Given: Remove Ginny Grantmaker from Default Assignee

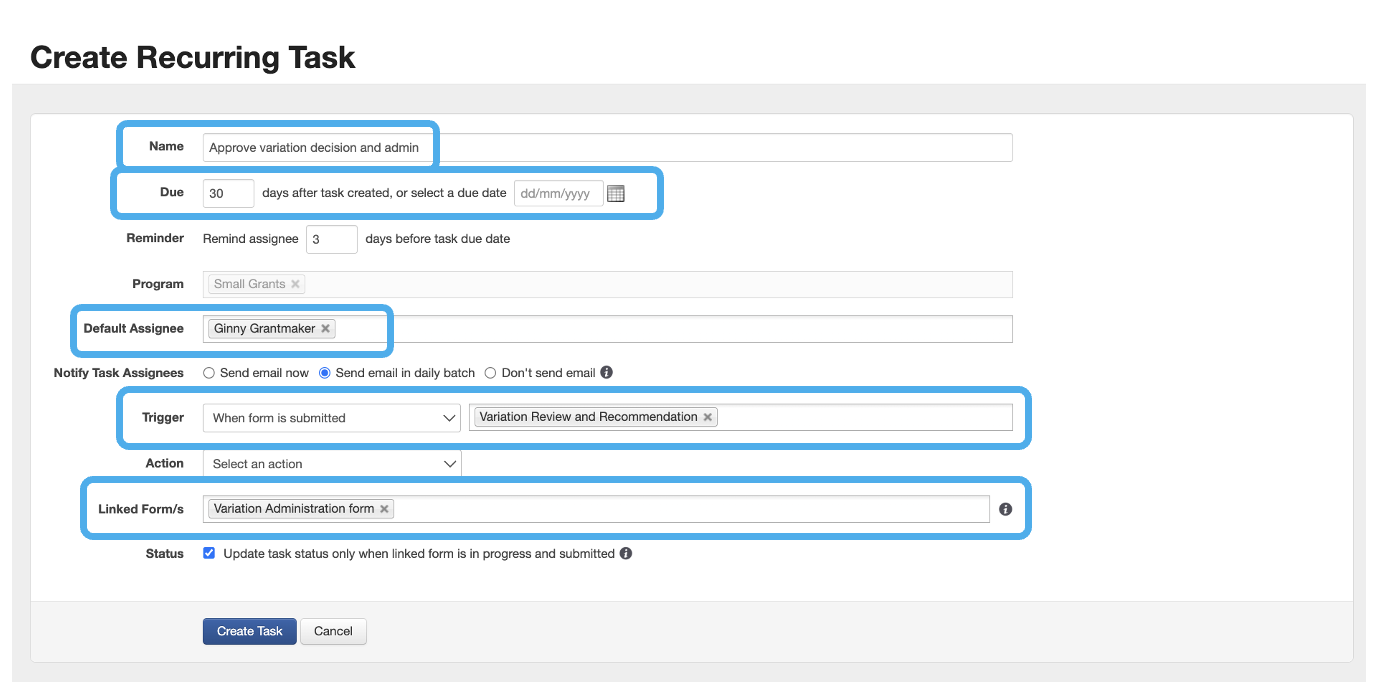Looking at the screenshot, I should pyautogui.click(x=325, y=329).
